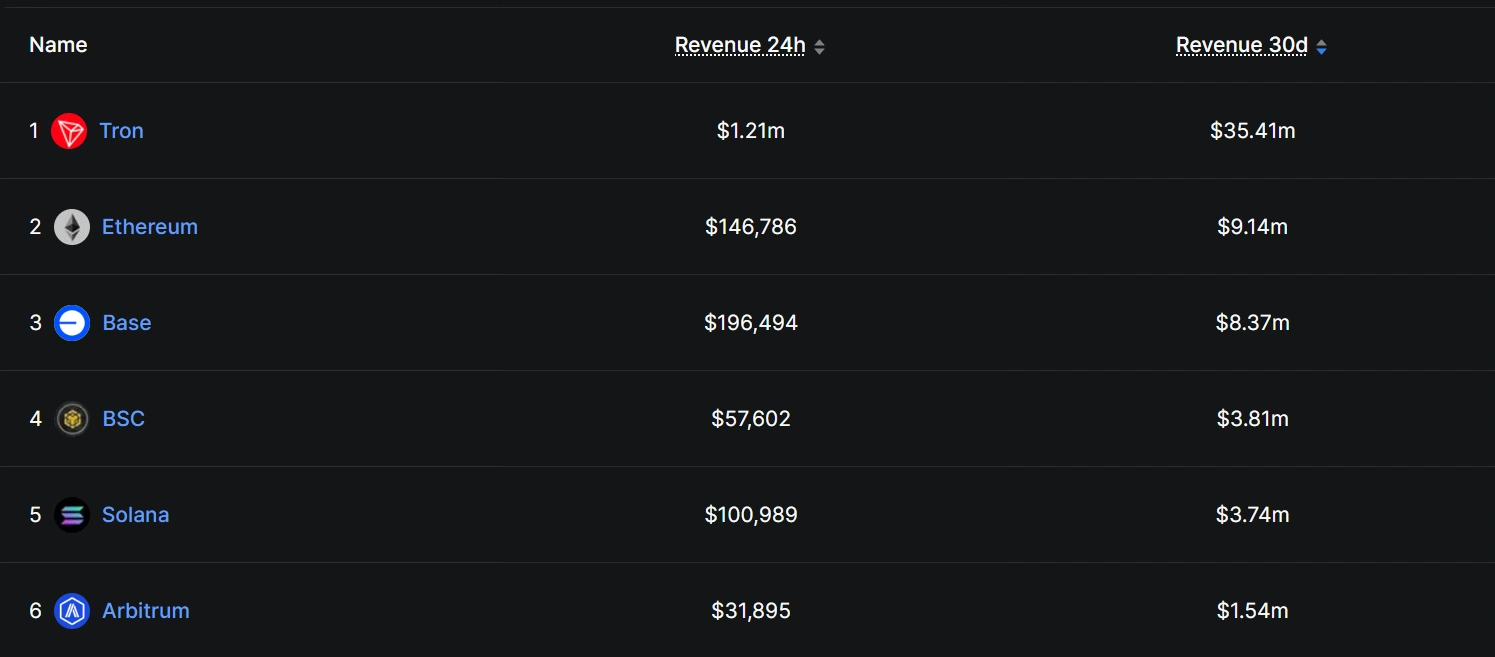Viewport: 1495px width, 657px height.
Task: Open the Solana chain link
Action: click(x=136, y=515)
